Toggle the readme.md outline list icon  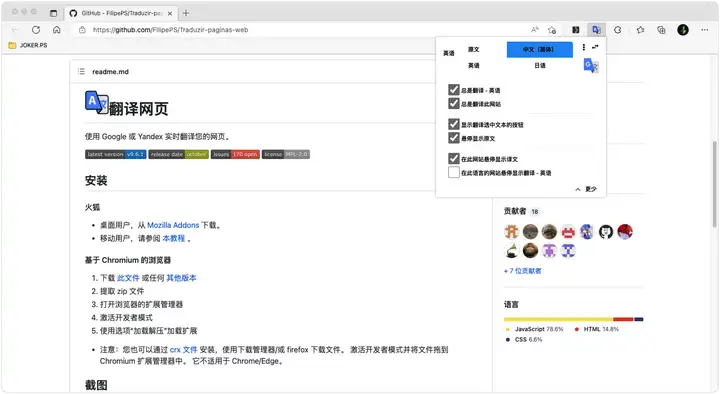(x=81, y=72)
